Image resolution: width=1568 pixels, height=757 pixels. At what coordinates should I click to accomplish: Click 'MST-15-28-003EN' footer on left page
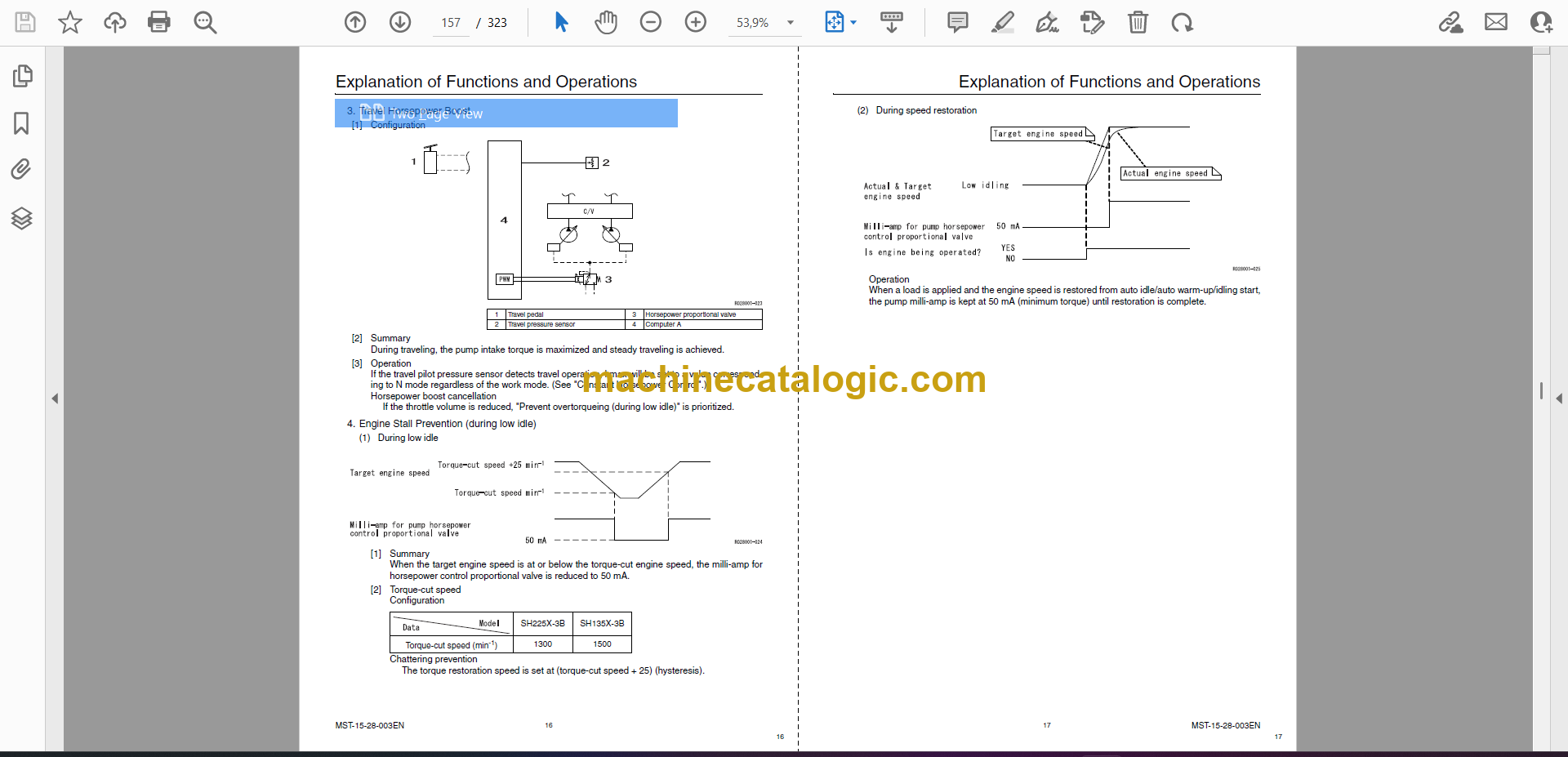point(370,725)
